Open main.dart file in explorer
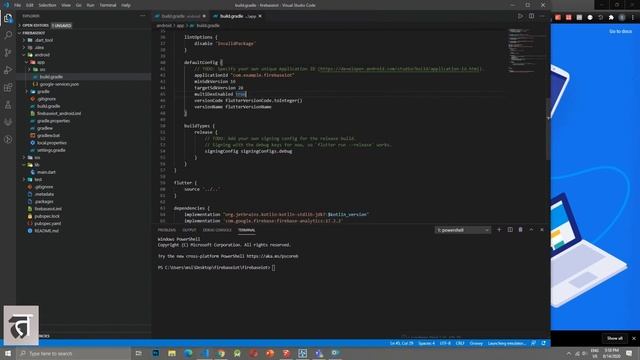Image resolution: width=640 pixels, height=360 pixels. click(x=46, y=172)
